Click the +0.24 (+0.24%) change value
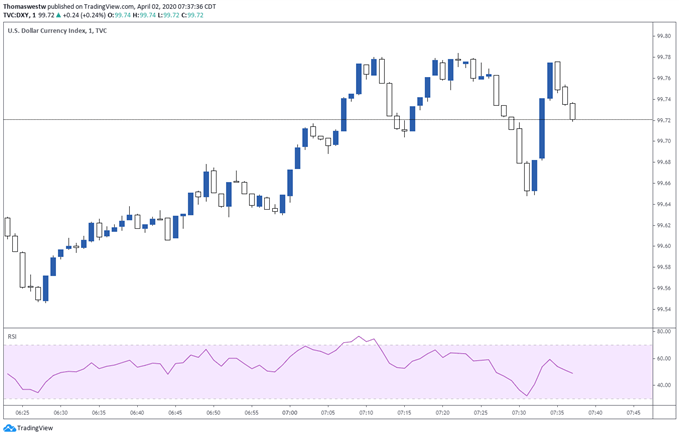The width and height of the screenshot is (679, 437). [84, 15]
